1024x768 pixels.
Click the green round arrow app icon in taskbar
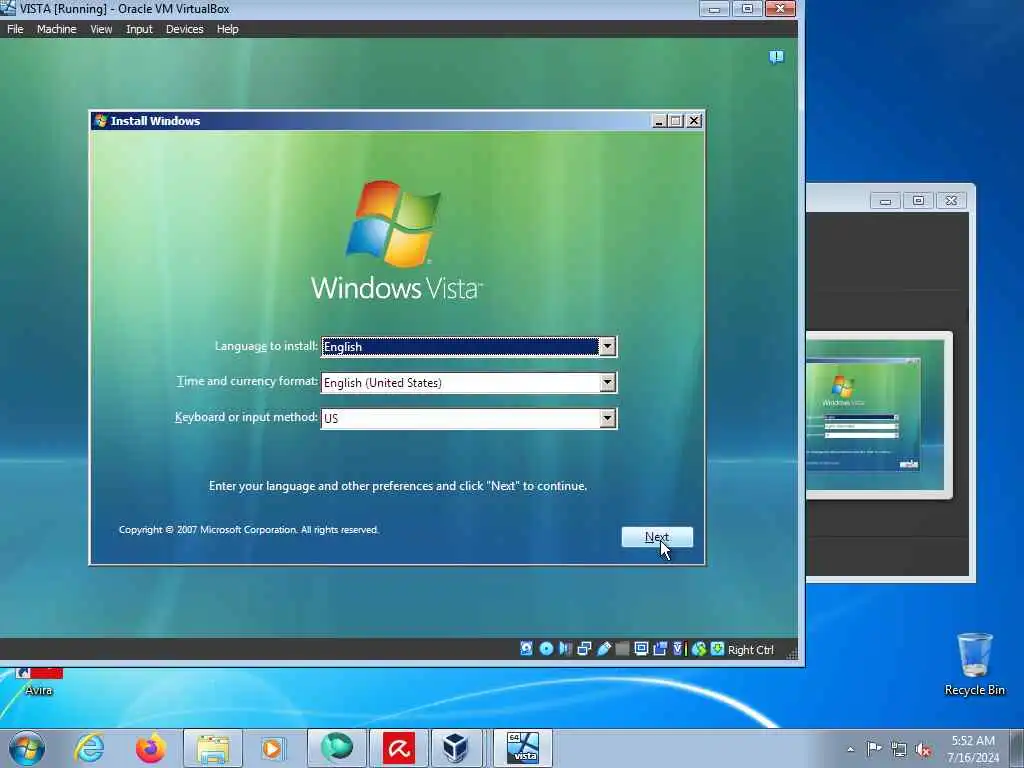(x=337, y=748)
